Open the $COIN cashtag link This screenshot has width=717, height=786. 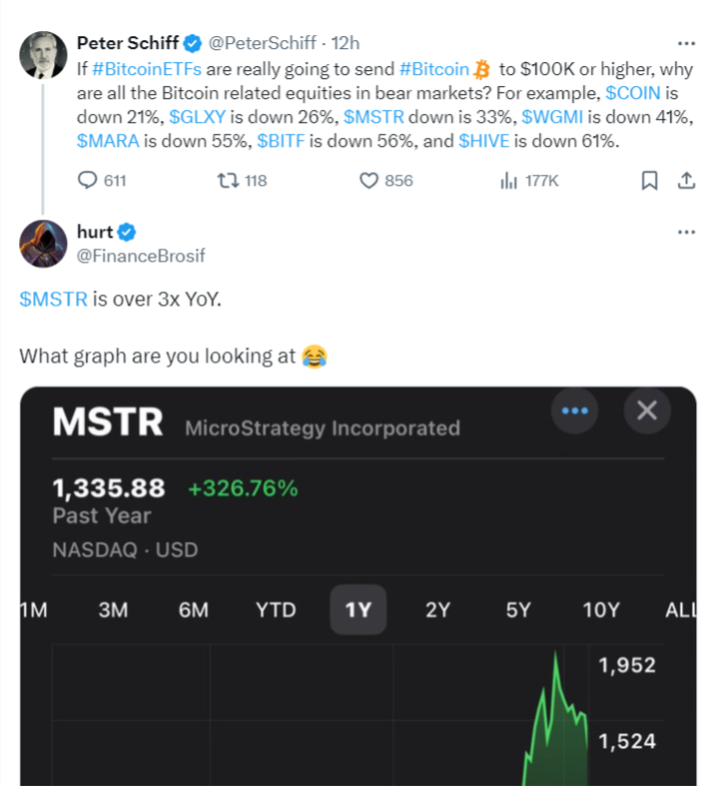[633, 93]
